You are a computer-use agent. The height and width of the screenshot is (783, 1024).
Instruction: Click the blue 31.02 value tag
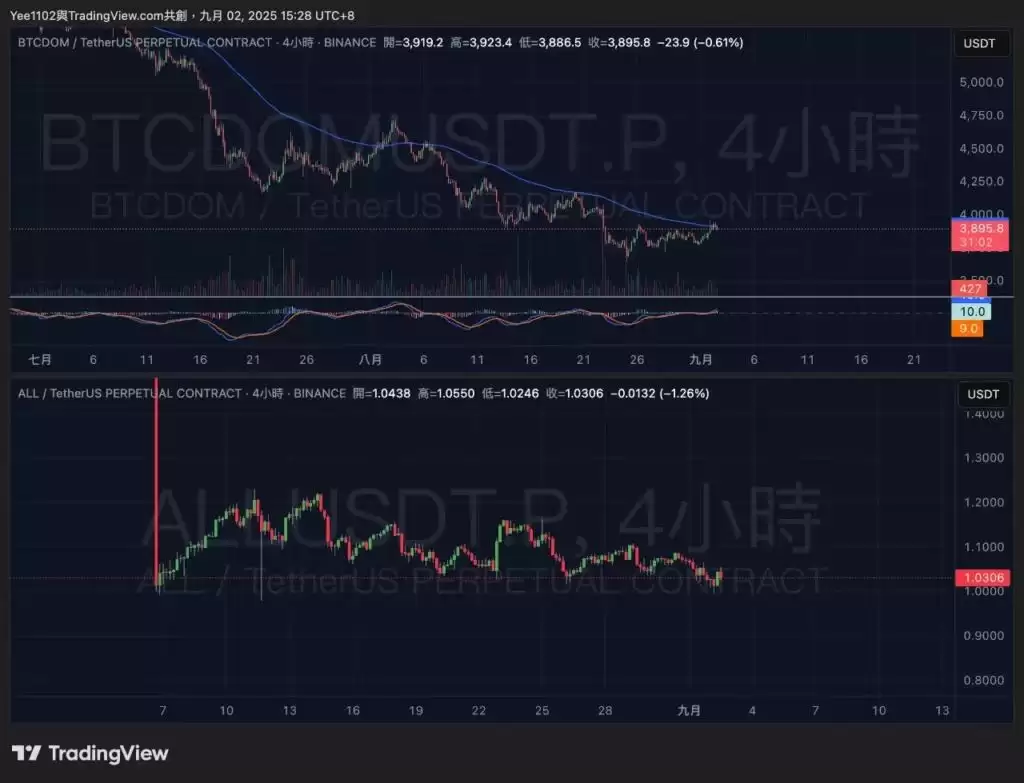tap(977, 241)
